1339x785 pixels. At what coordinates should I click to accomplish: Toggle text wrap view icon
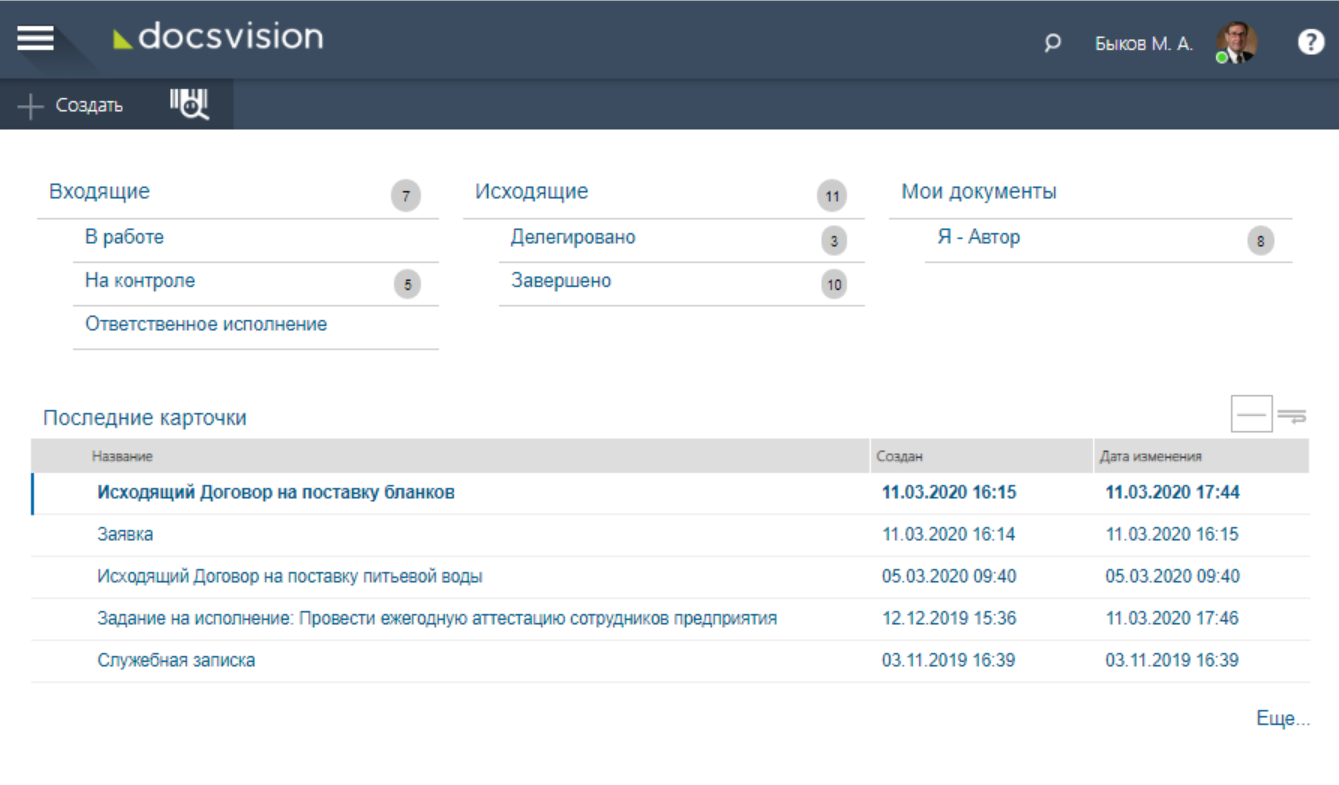pos(1292,415)
